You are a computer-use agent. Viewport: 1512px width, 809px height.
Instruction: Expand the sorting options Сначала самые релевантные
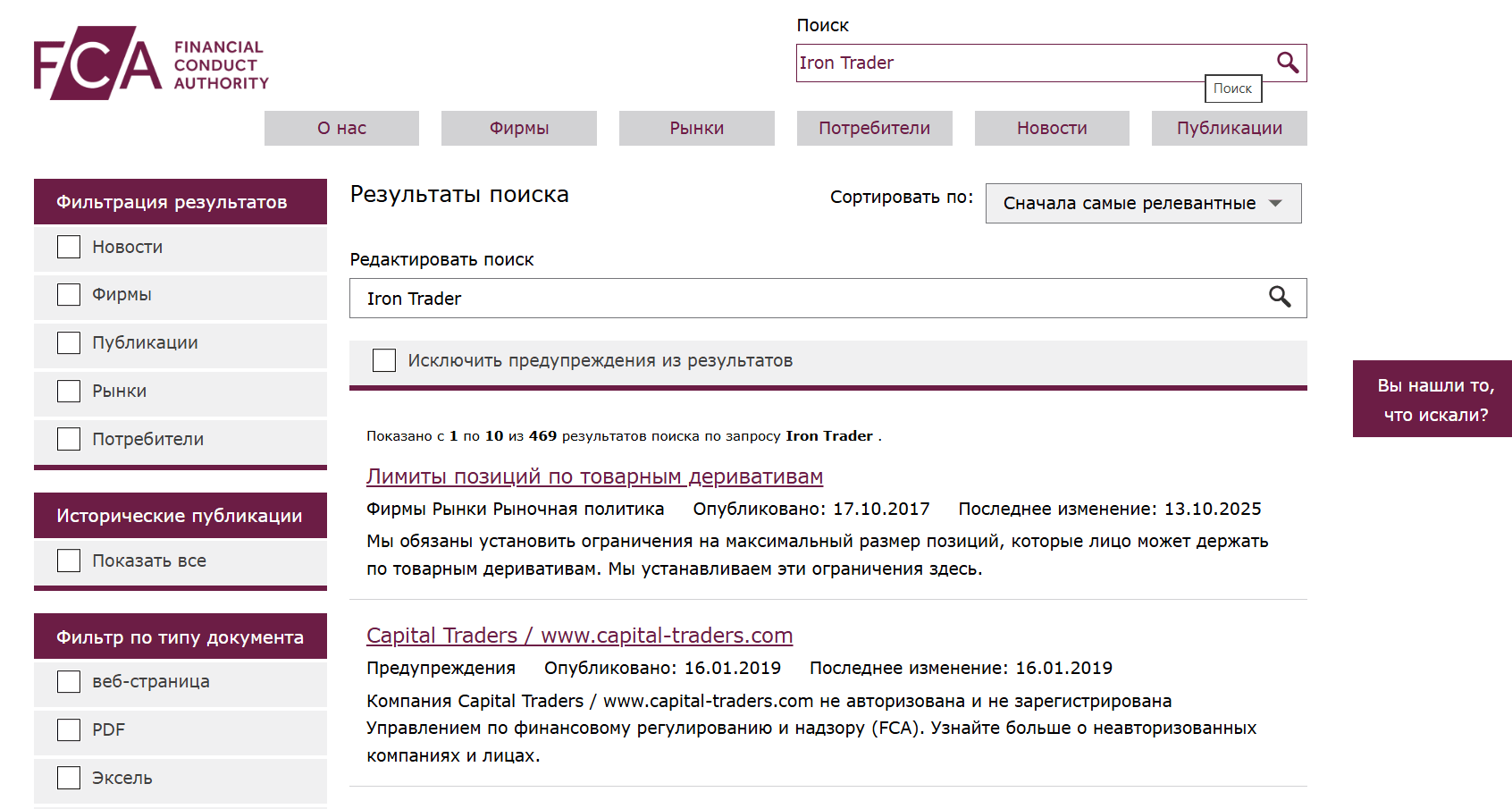coord(1143,203)
